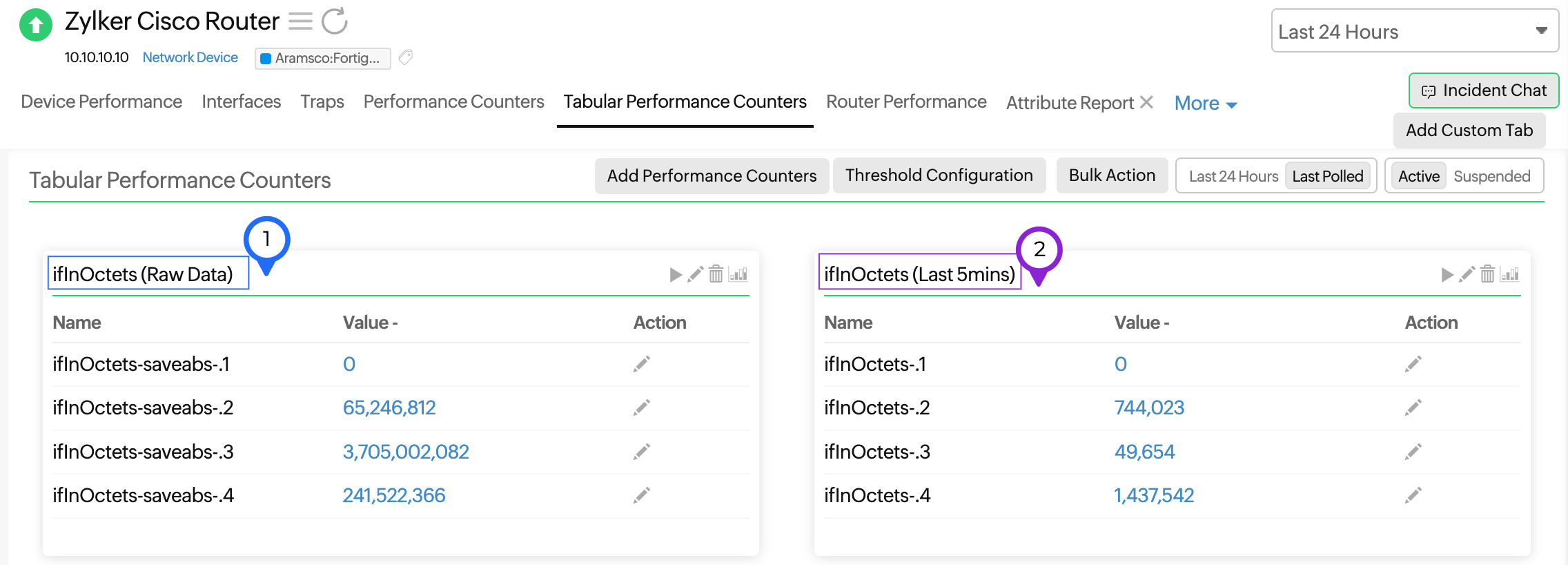Open the Network Device link
This screenshot has height=565, width=1568.
click(190, 57)
